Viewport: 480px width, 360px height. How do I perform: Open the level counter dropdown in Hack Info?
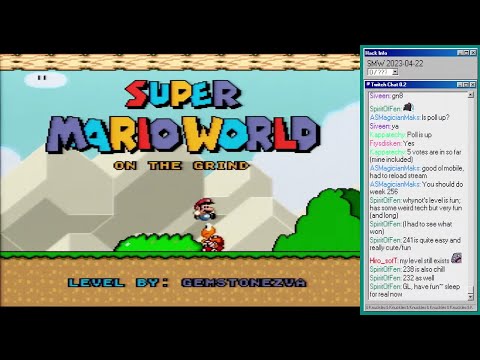pos(395,72)
